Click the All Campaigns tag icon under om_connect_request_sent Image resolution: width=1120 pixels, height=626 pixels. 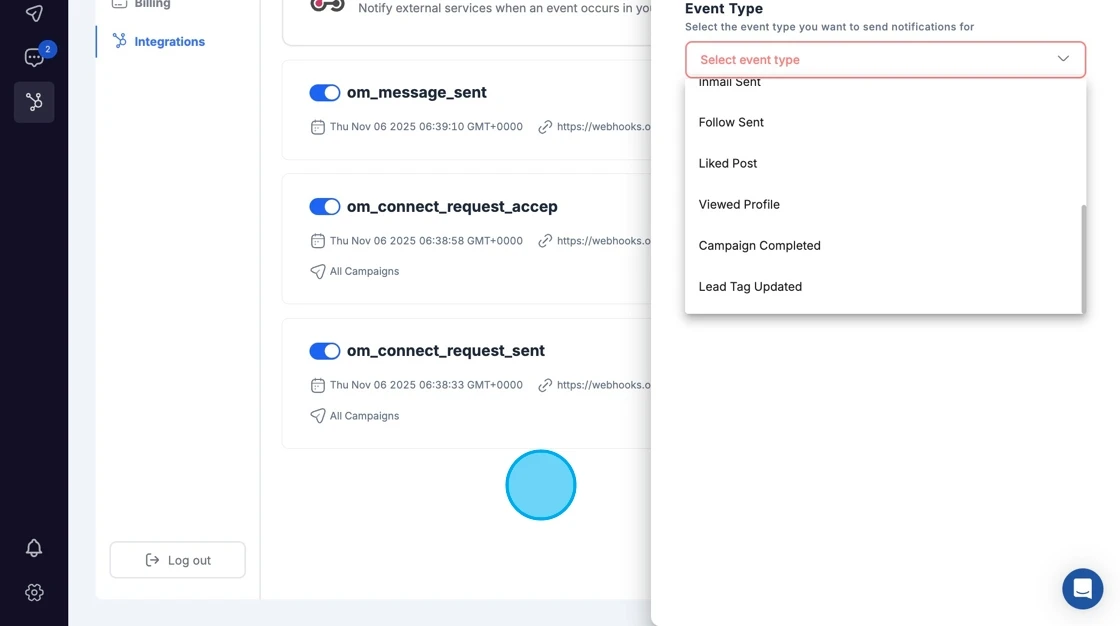(317, 415)
